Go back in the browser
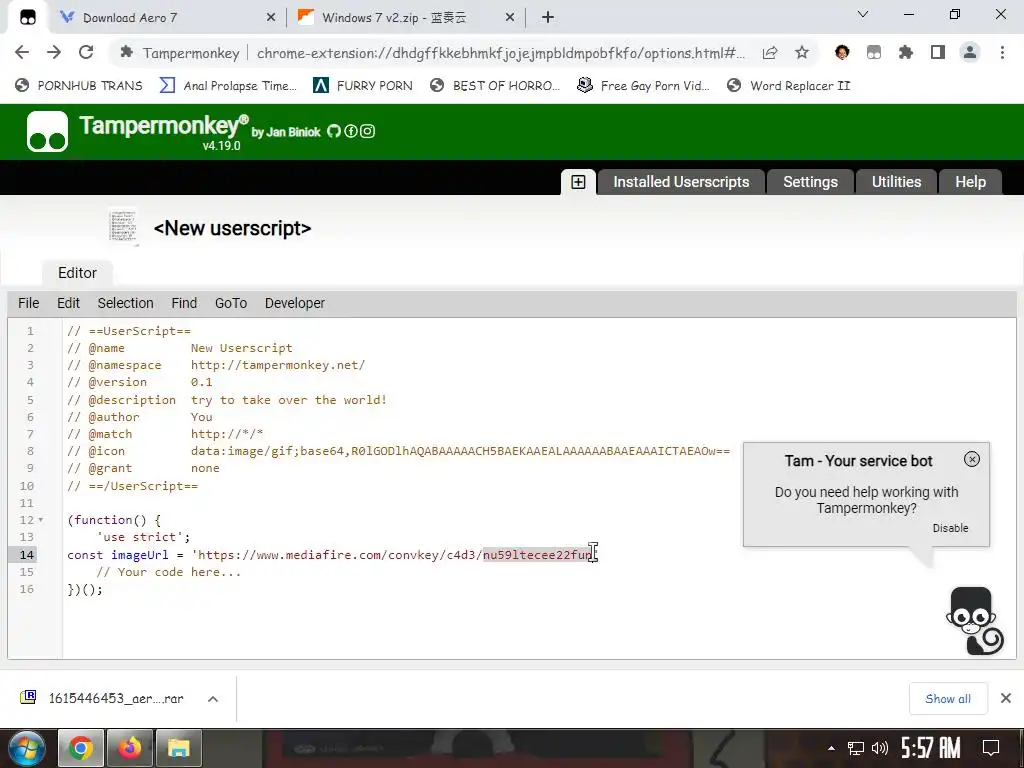 pos(22,53)
